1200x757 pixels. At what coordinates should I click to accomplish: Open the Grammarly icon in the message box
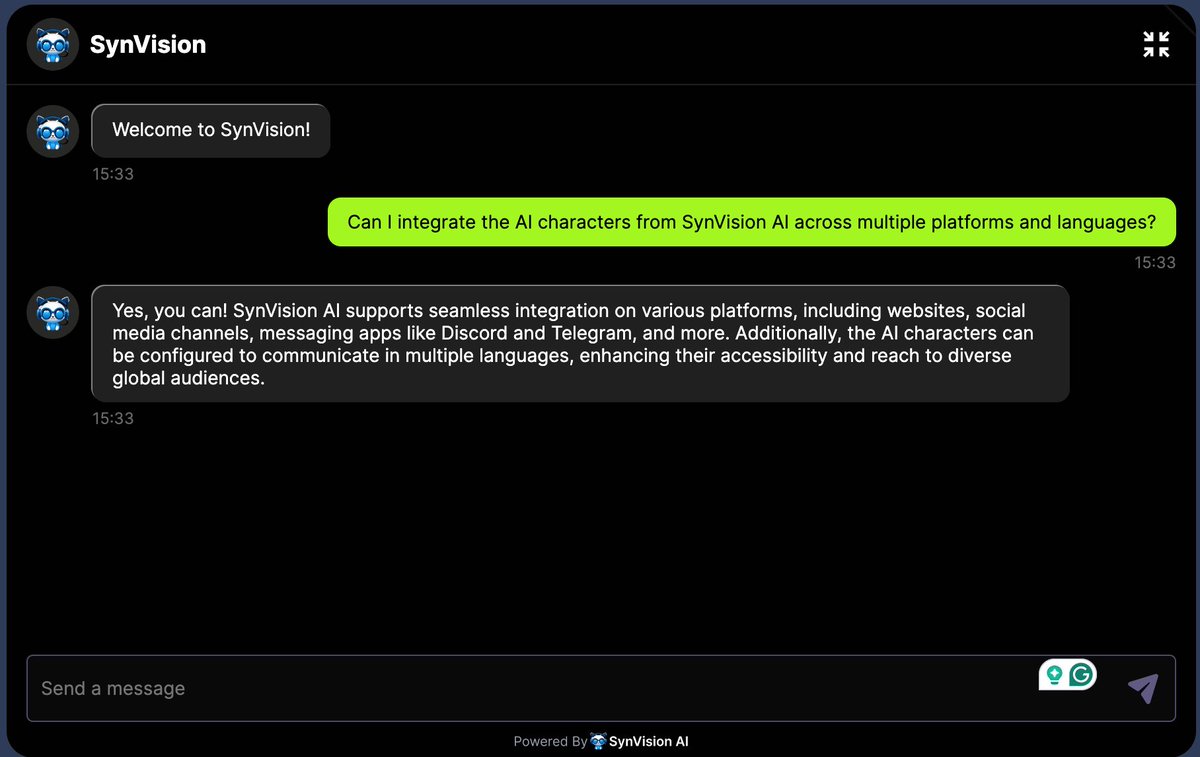point(1081,675)
